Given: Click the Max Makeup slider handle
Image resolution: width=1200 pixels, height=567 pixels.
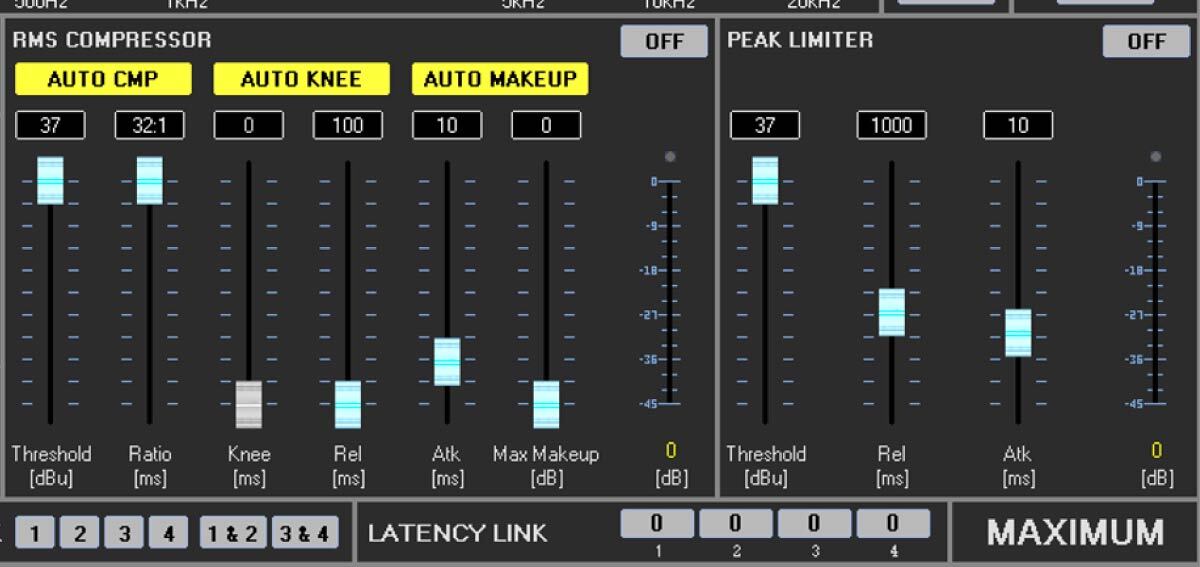Looking at the screenshot, I should [x=546, y=404].
